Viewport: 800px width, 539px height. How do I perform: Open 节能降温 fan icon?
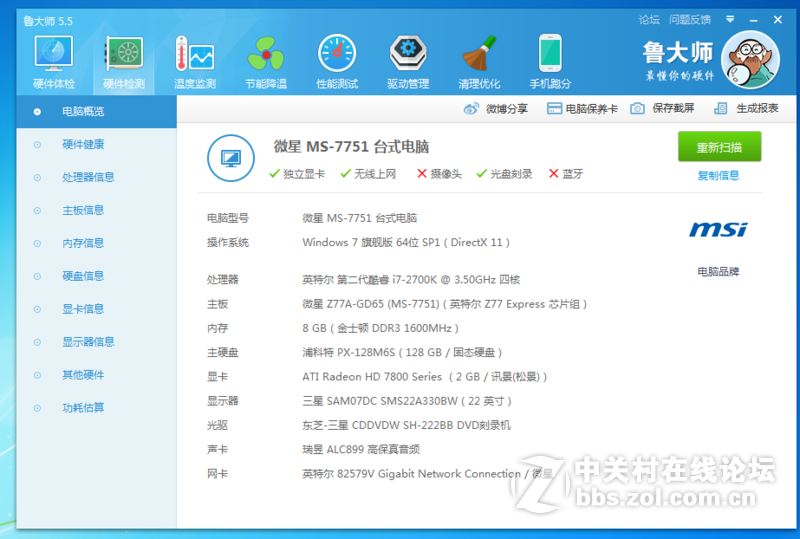pyautogui.click(x=266, y=54)
